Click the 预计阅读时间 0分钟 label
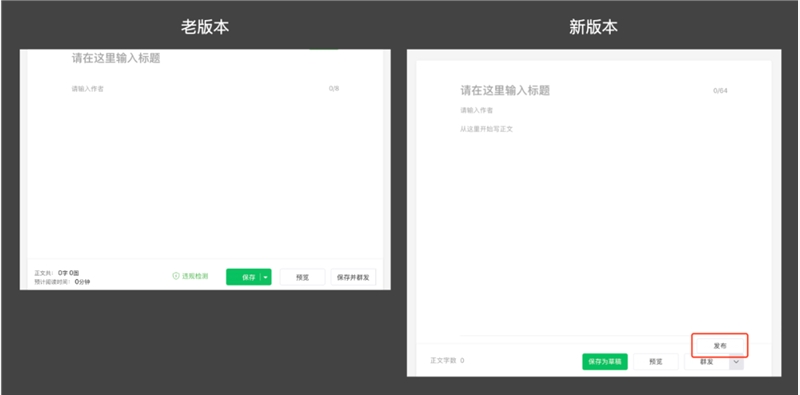This screenshot has height=395, width=800. [62, 282]
